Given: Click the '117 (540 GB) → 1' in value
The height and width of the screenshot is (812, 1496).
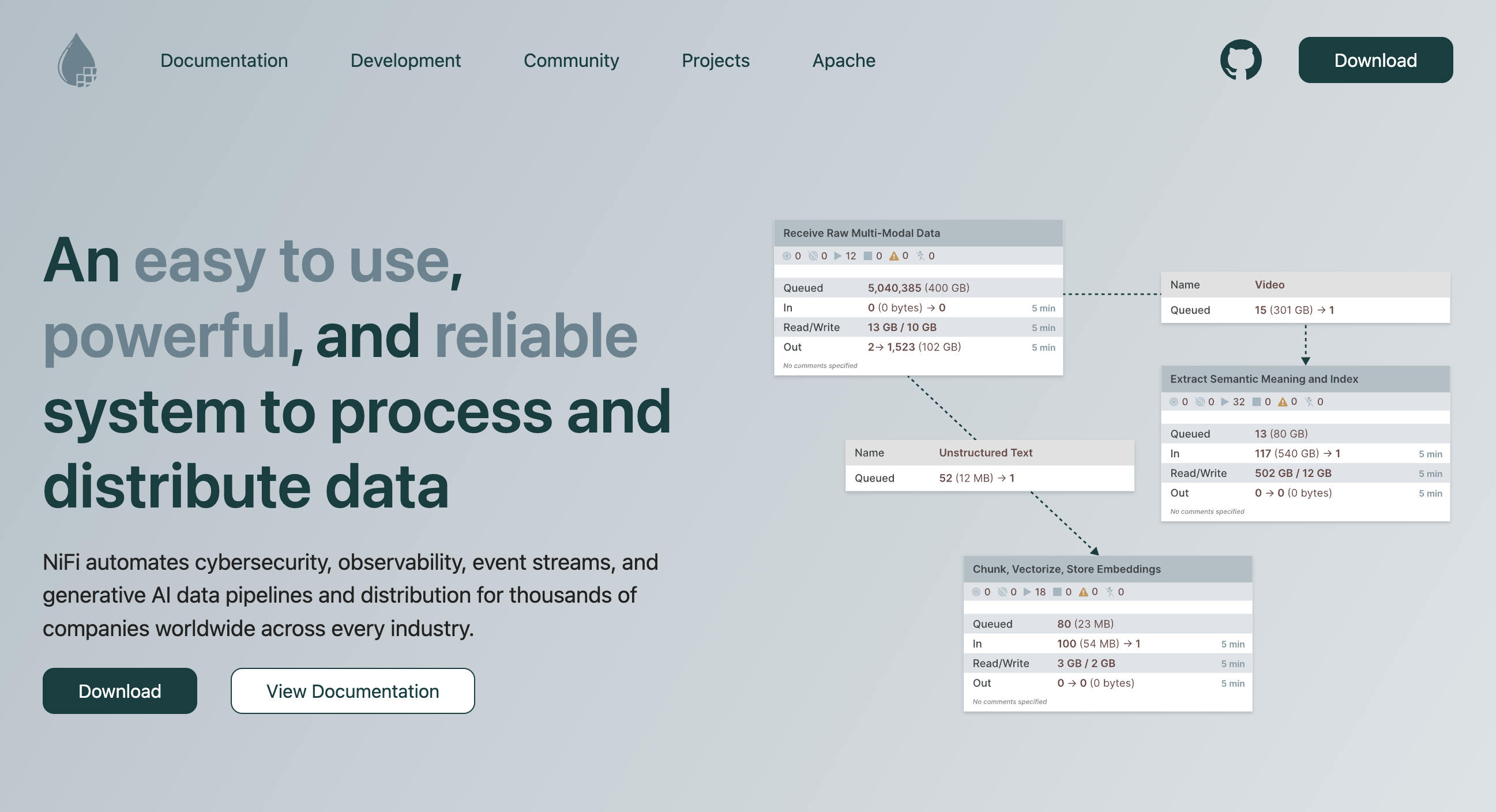Looking at the screenshot, I should click(1298, 454).
